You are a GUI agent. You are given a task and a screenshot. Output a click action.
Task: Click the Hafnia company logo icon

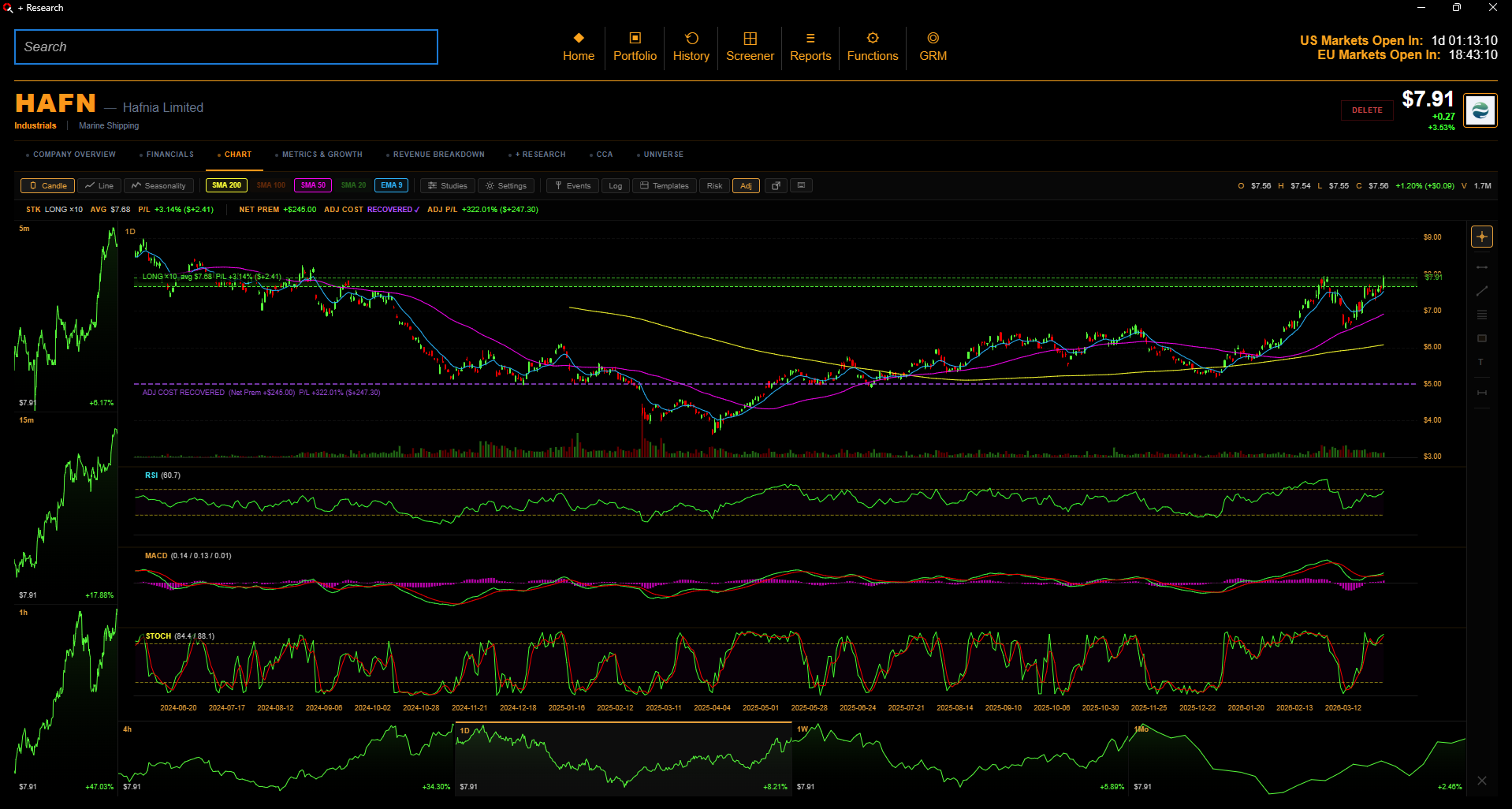tap(1480, 110)
